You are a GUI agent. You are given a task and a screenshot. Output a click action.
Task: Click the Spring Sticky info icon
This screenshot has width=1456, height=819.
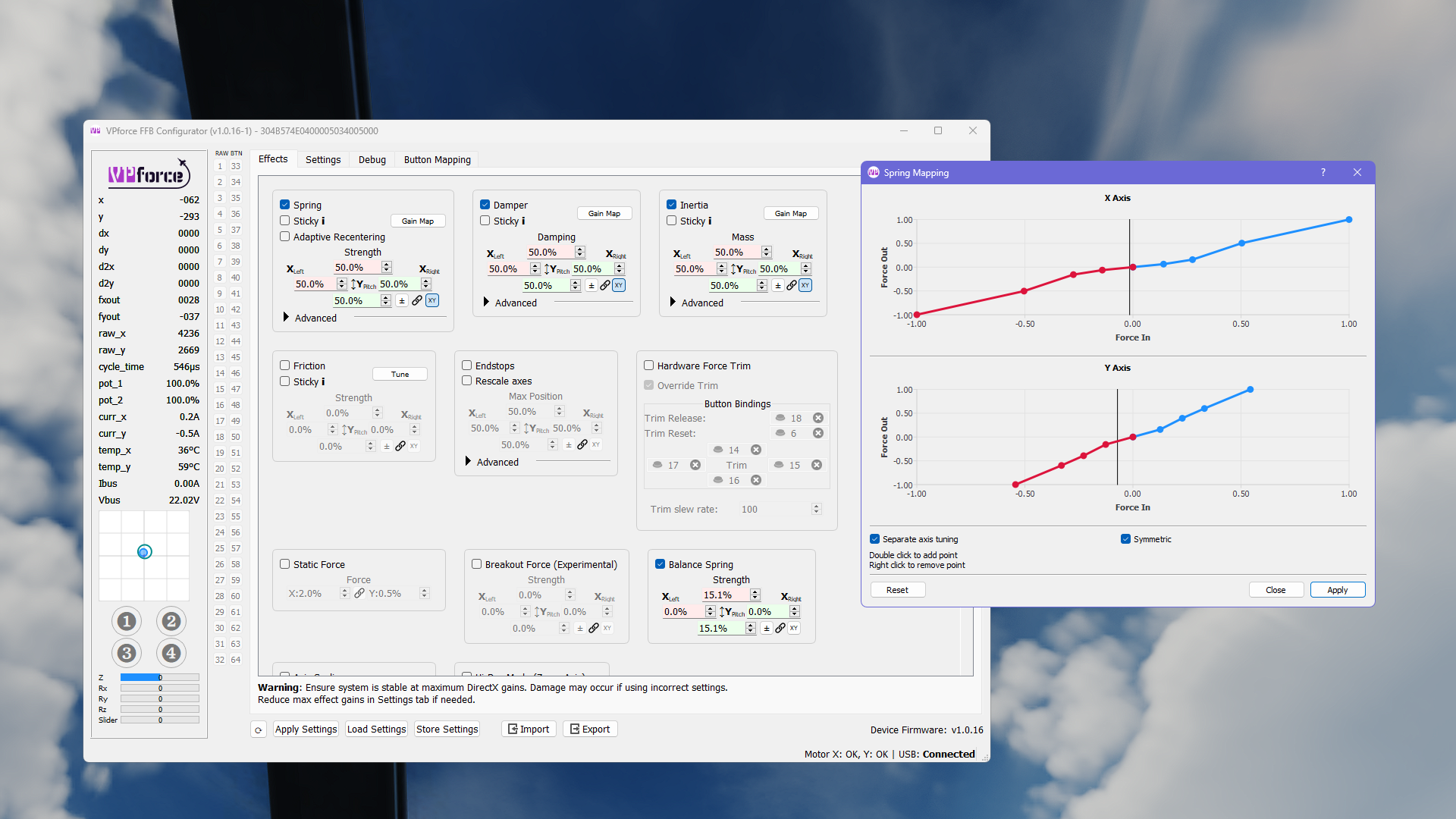coord(323,221)
